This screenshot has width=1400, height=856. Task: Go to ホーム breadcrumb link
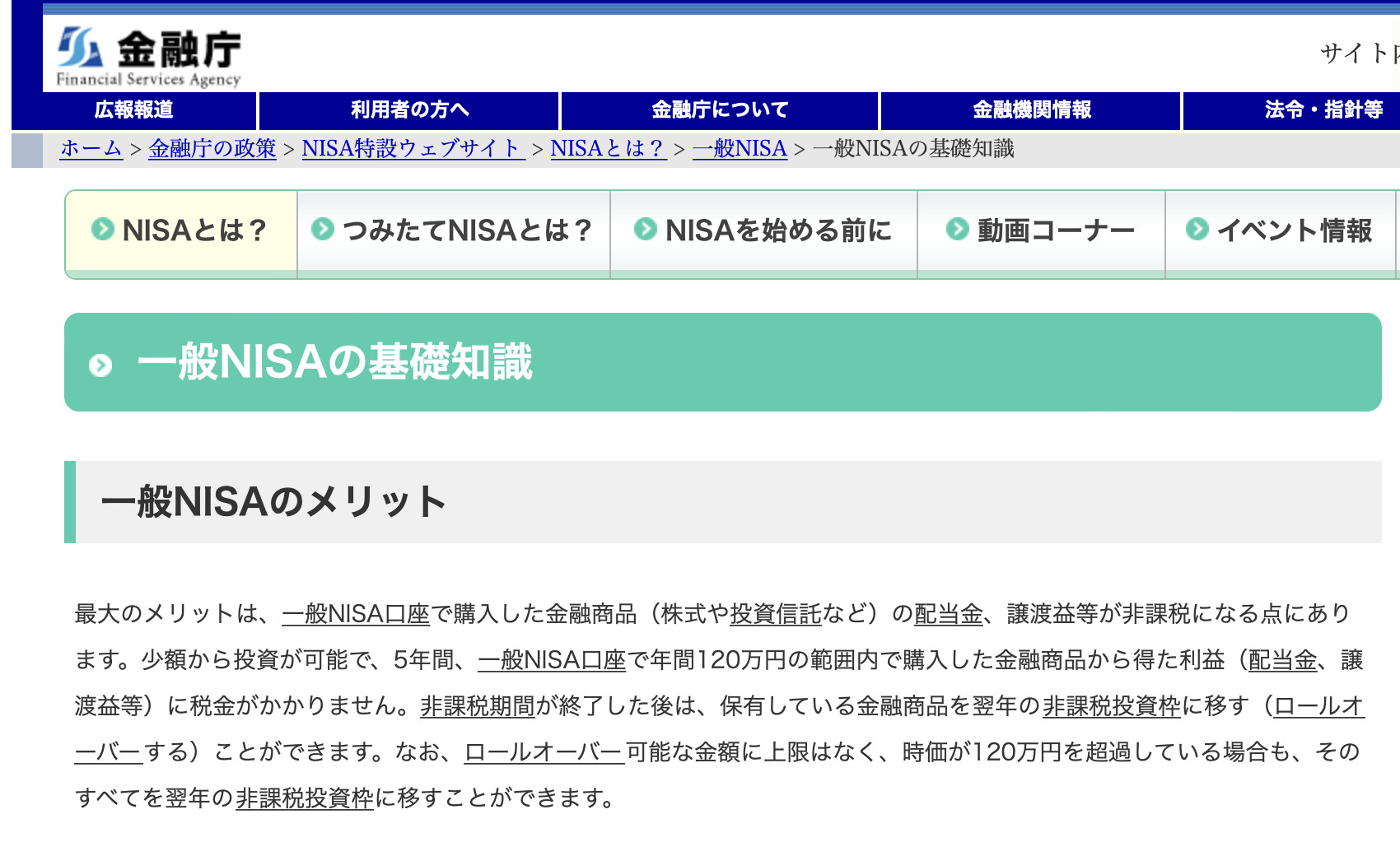(x=91, y=148)
